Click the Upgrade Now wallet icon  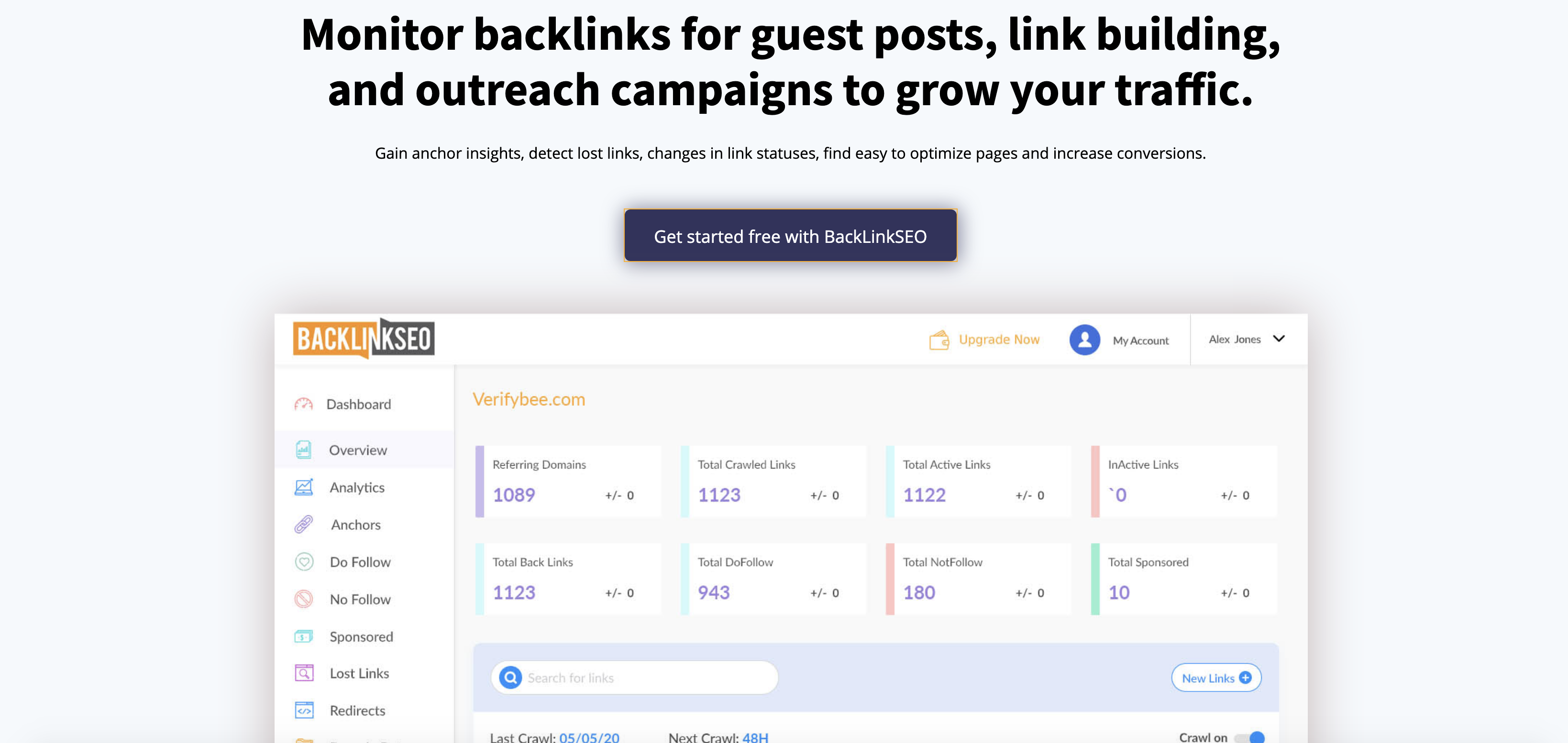[939, 339]
